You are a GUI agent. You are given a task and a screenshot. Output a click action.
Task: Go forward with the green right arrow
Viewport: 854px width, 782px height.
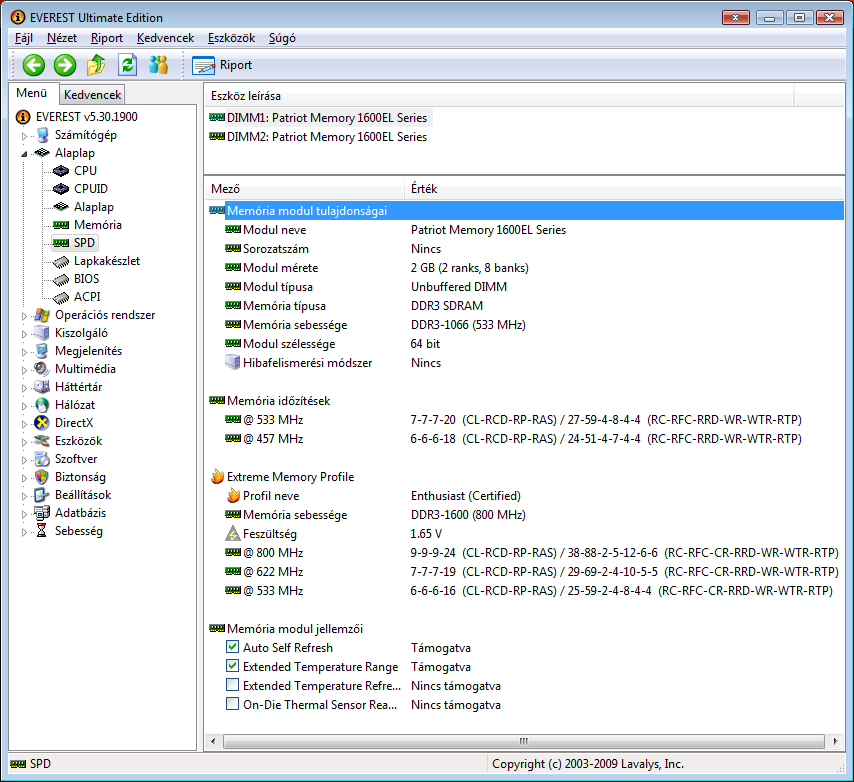65,65
